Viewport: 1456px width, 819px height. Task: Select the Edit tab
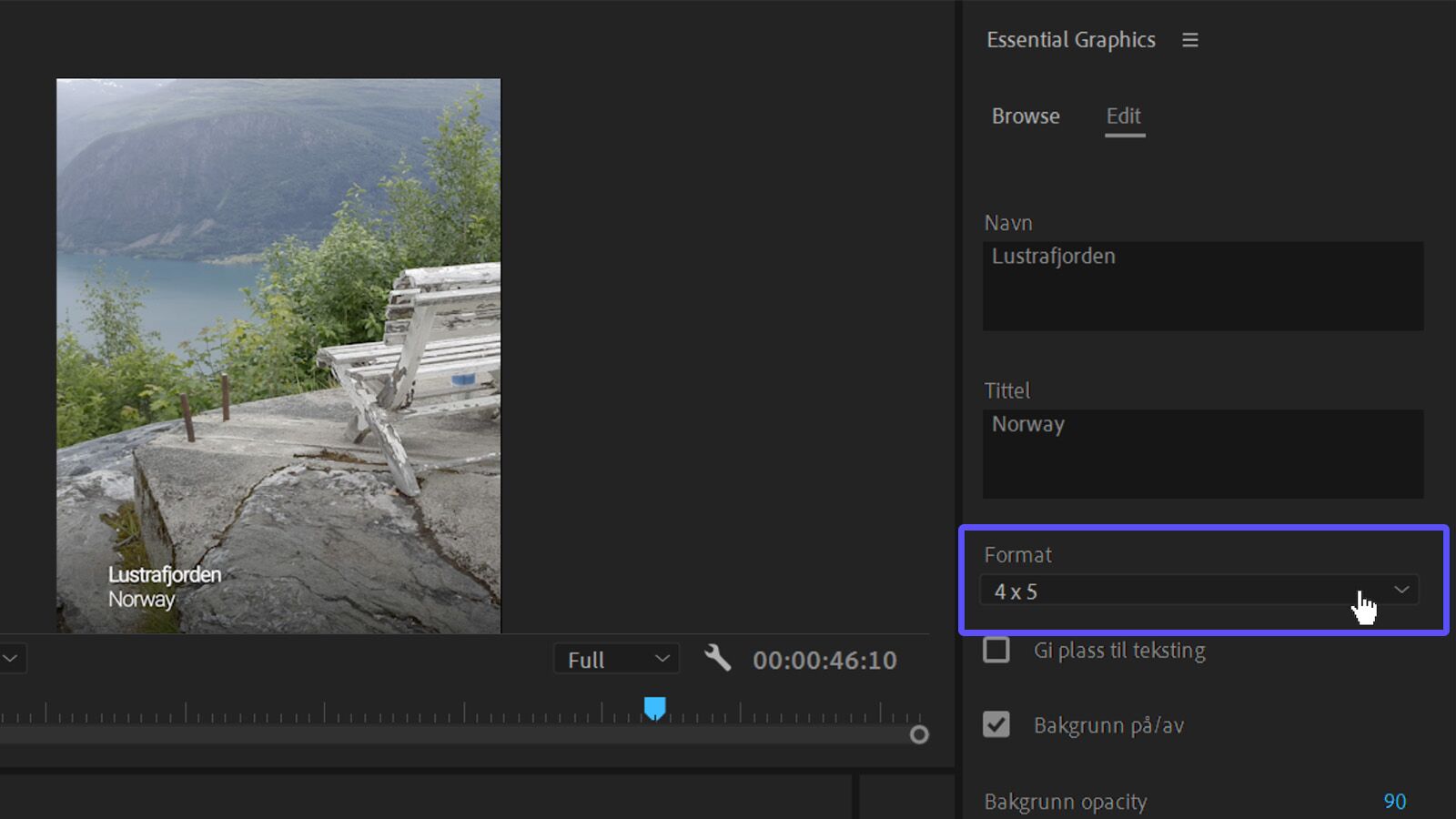coord(1124,116)
